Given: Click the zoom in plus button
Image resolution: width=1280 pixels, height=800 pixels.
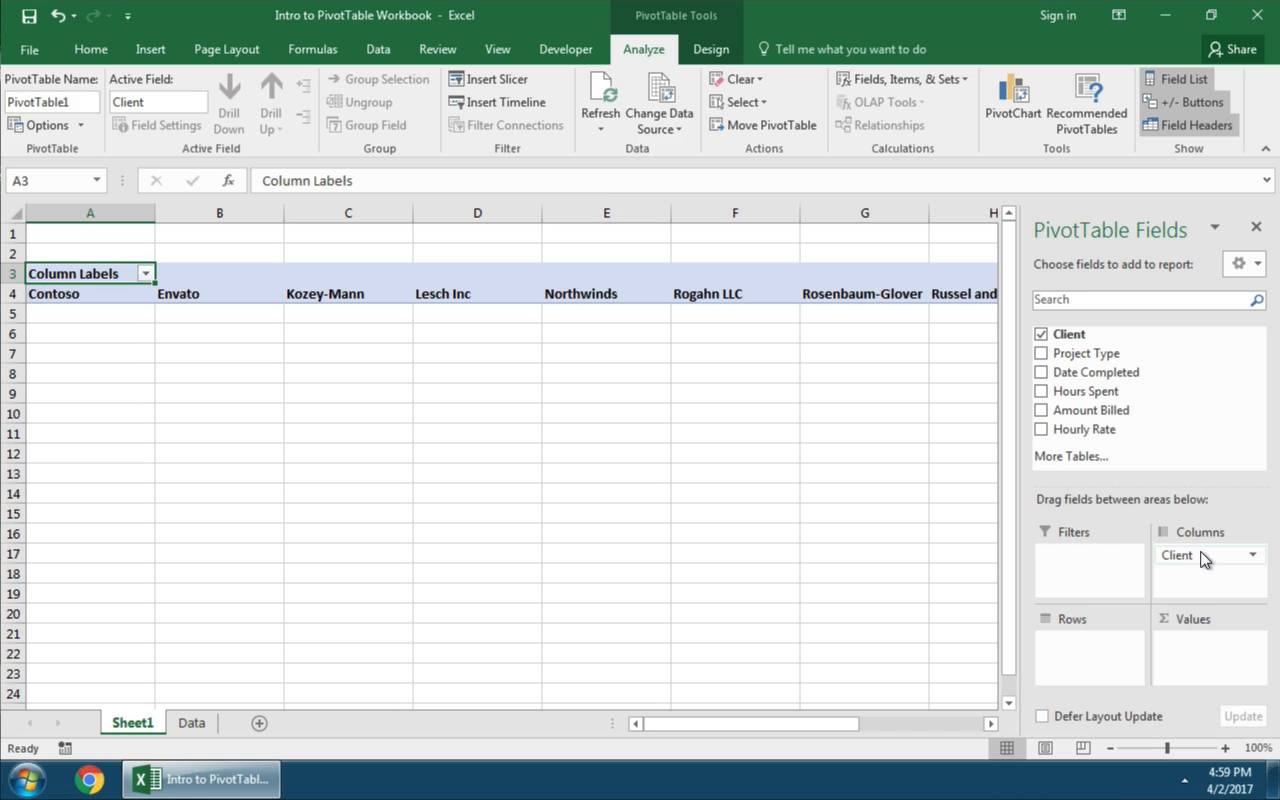Looking at the screenshot, I should 1225,748.
